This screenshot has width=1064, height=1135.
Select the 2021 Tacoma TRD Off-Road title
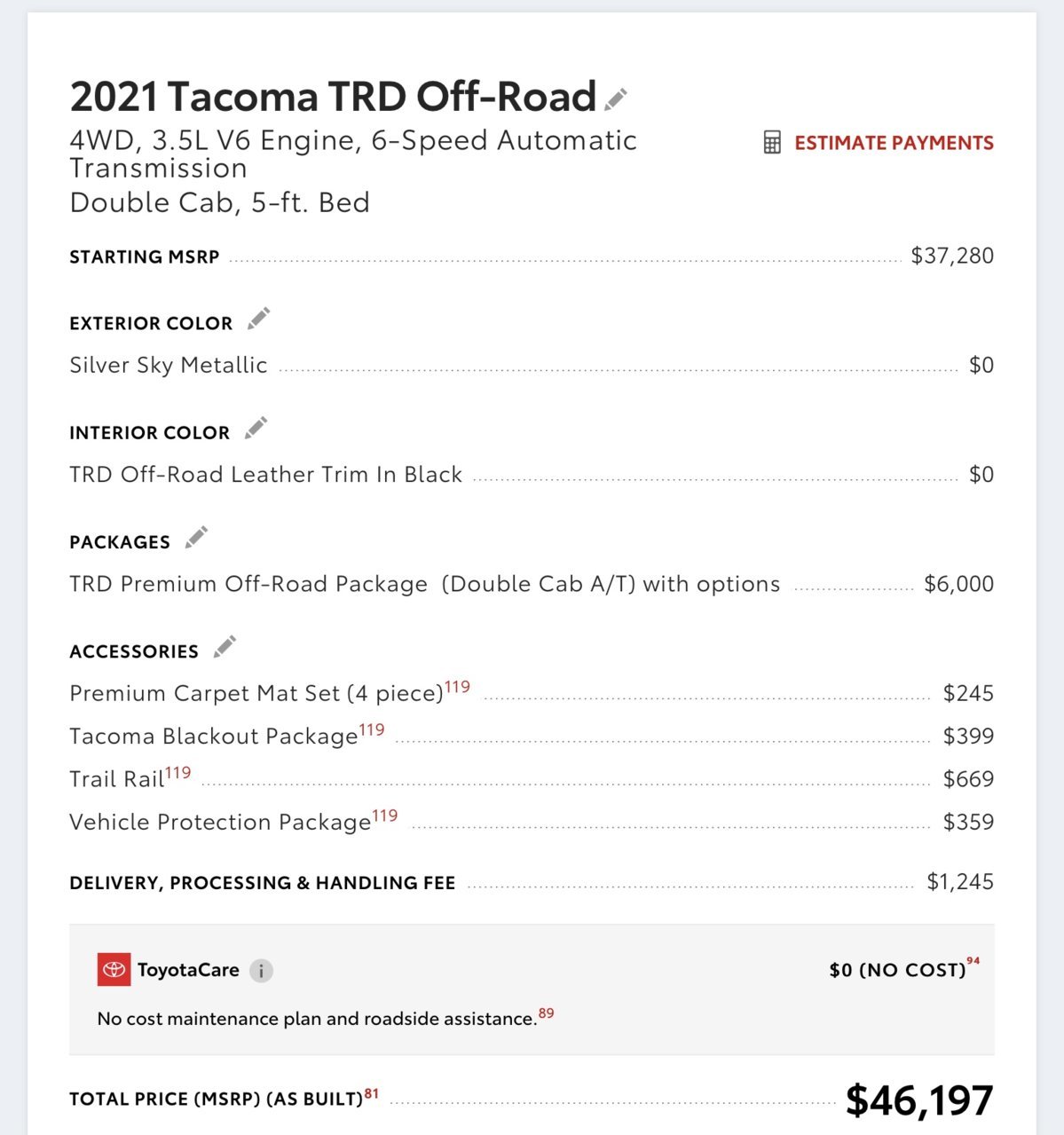(x=333, y=96)
